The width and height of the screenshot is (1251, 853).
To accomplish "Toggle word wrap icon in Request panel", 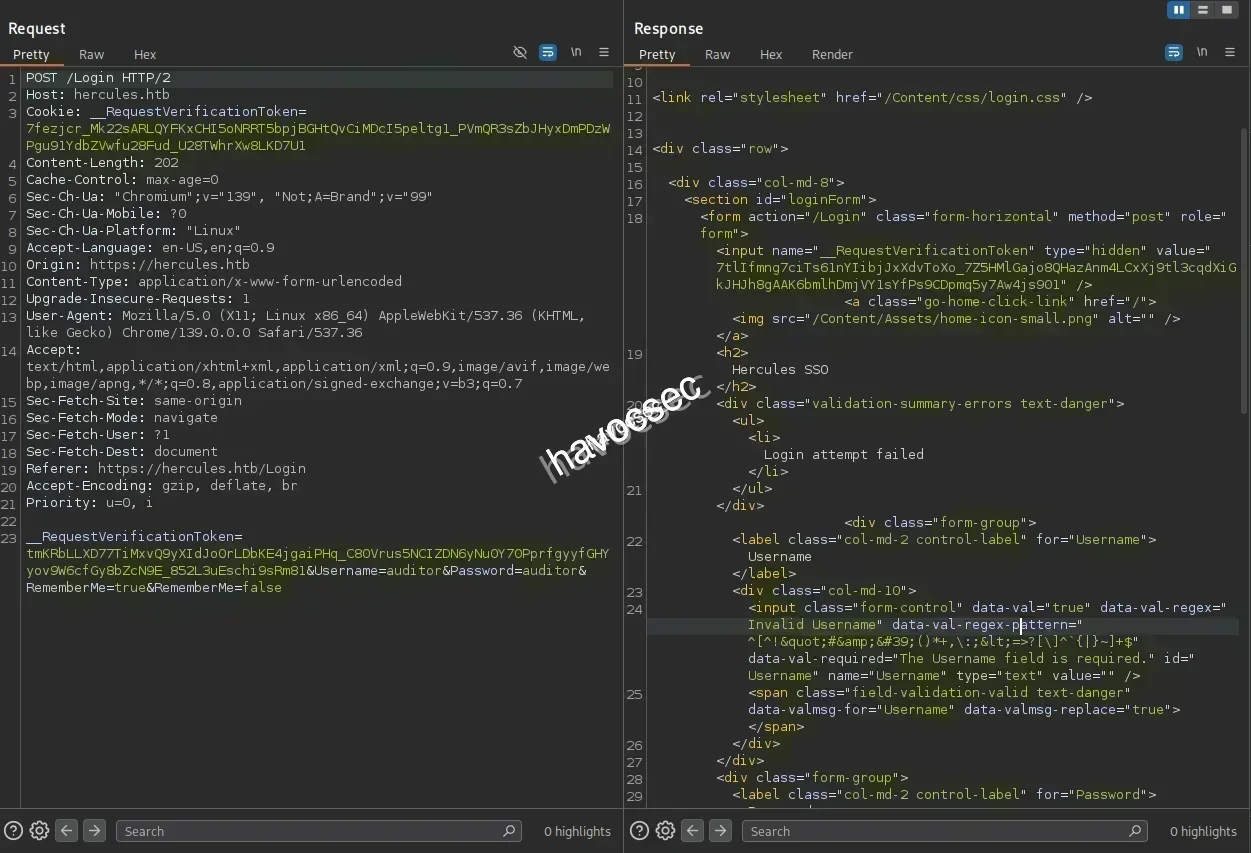I will 548,52.
